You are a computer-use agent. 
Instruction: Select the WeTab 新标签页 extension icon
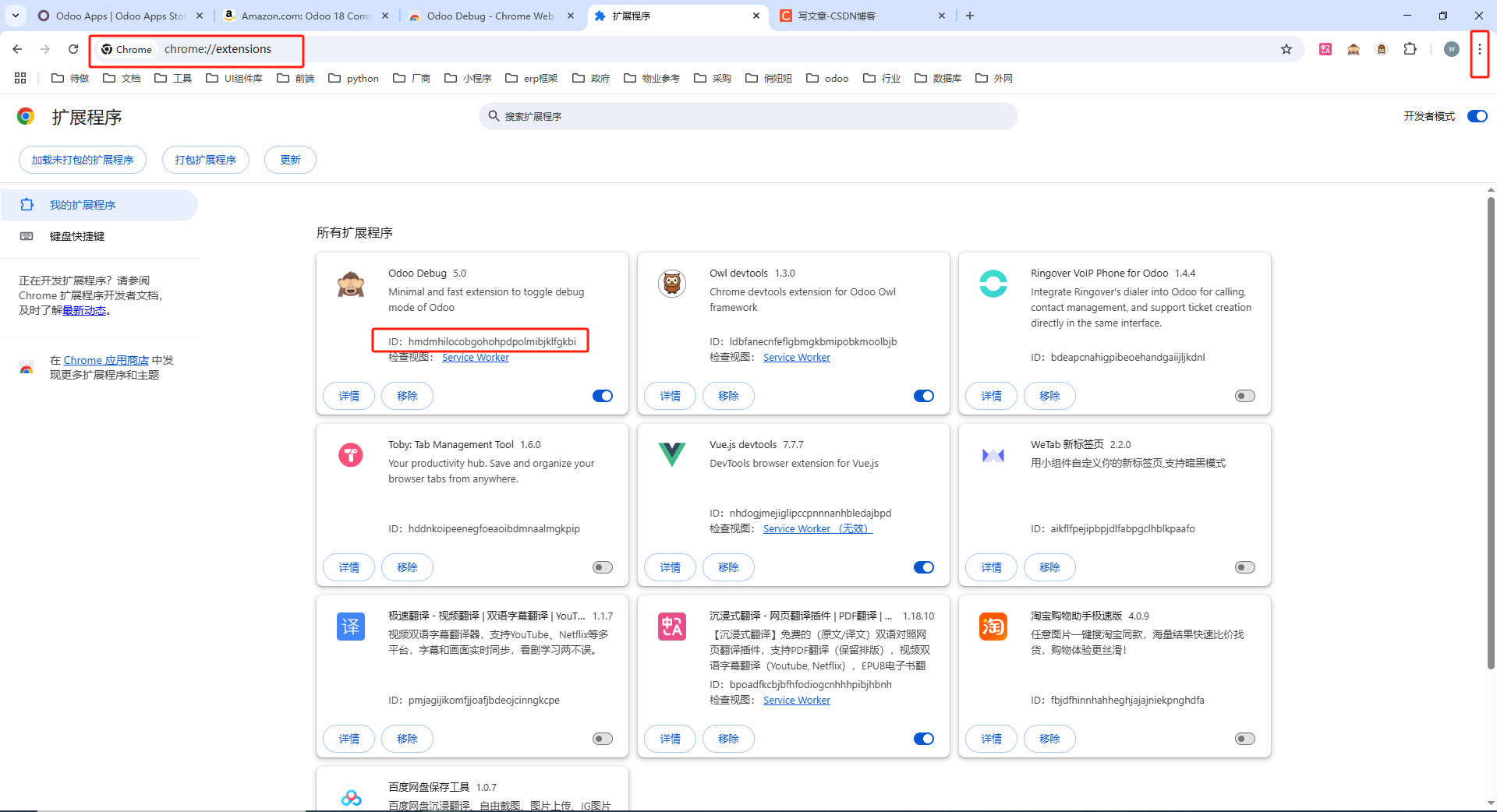993,455
